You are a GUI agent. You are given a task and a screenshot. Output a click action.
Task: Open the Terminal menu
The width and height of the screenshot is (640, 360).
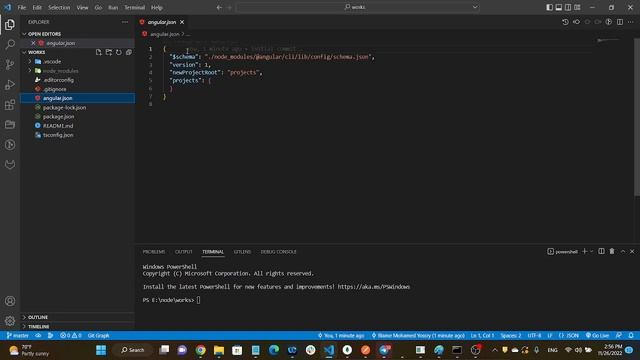134,7
